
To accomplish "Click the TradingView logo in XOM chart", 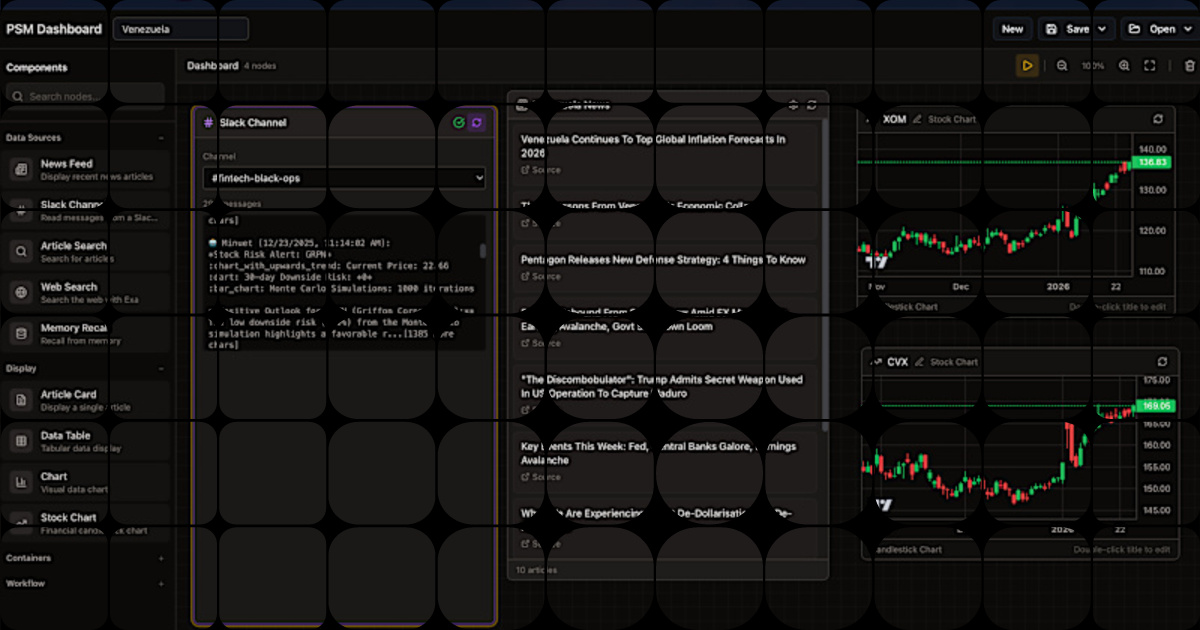I will 877,262.
